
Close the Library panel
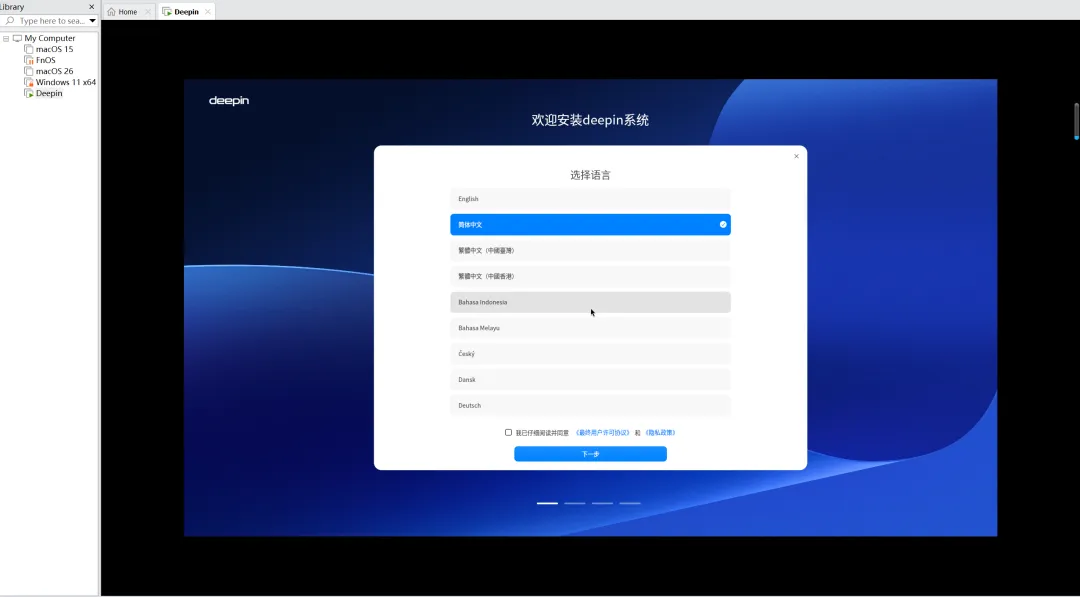pyautogui.click(x=92, y=7)
